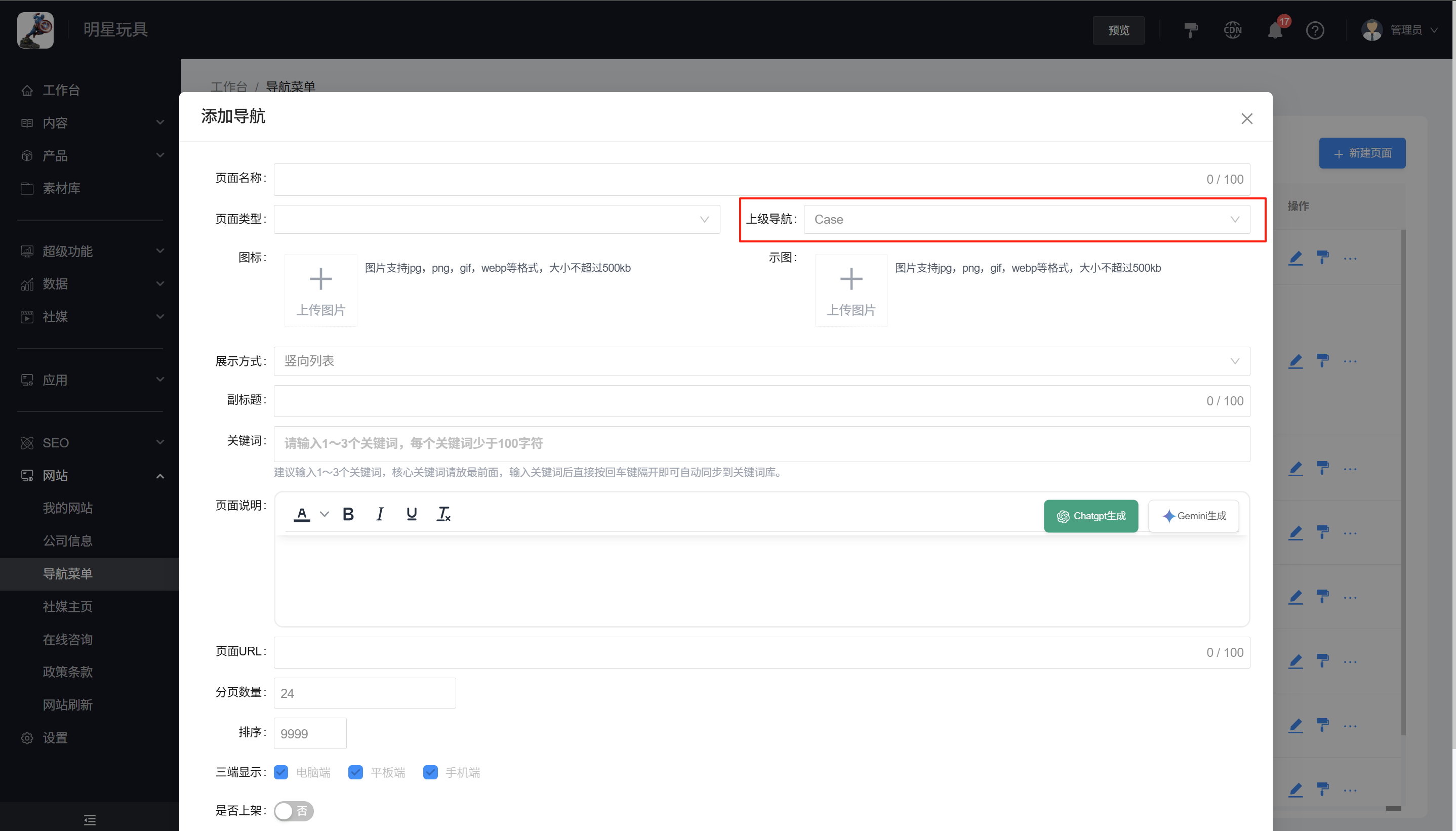Open the 页面类型 dropdown
1456x831 pixels.
496,219
